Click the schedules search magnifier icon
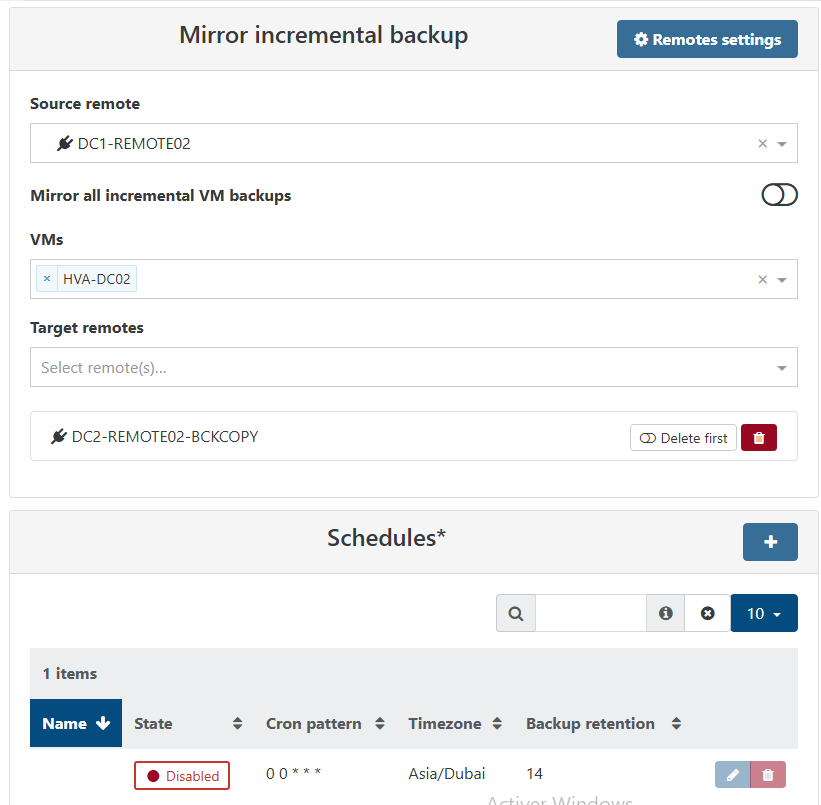The height and width of the screenshot is (805, 821). [516, 613]
